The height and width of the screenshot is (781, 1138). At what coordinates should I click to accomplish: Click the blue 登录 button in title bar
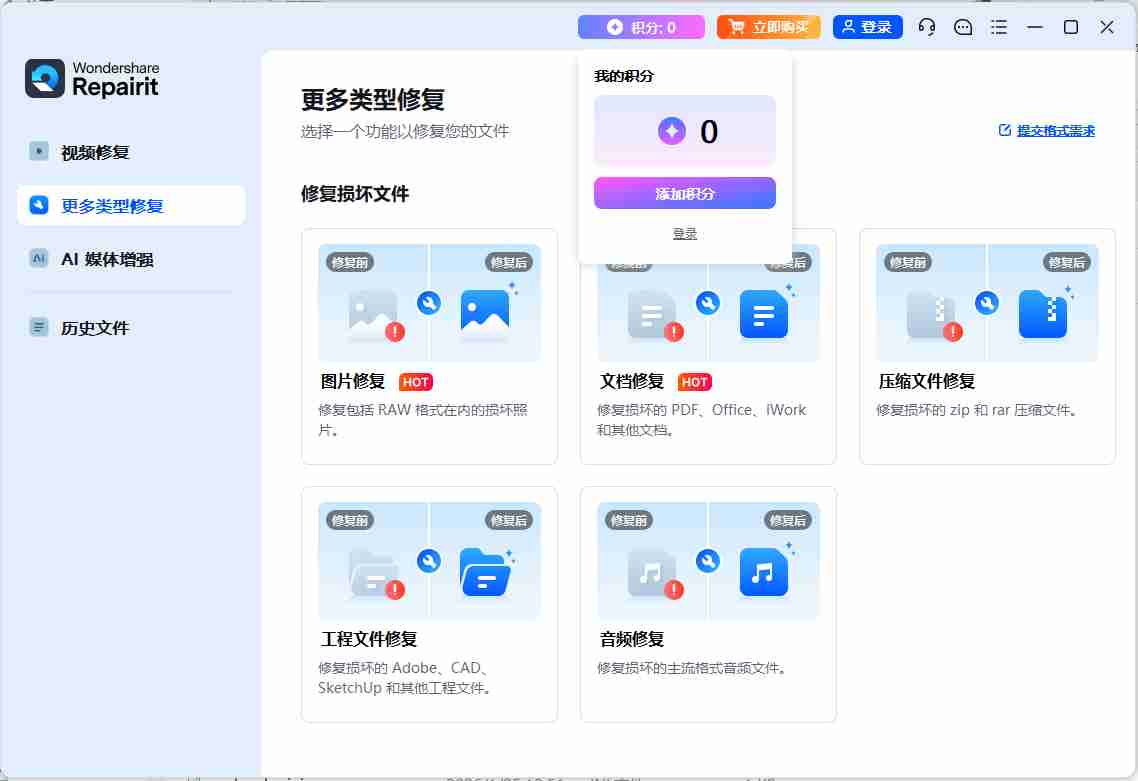click(x=867, y=27)
